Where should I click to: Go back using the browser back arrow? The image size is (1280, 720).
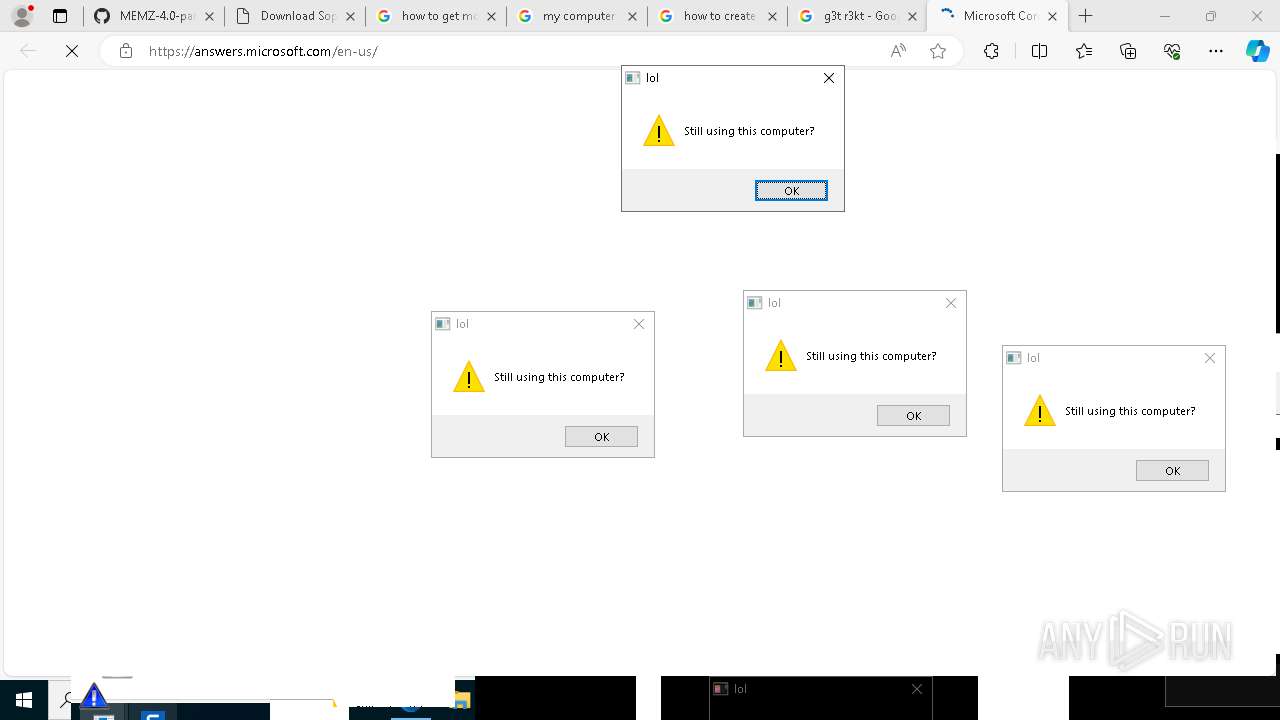click(28, 51)
